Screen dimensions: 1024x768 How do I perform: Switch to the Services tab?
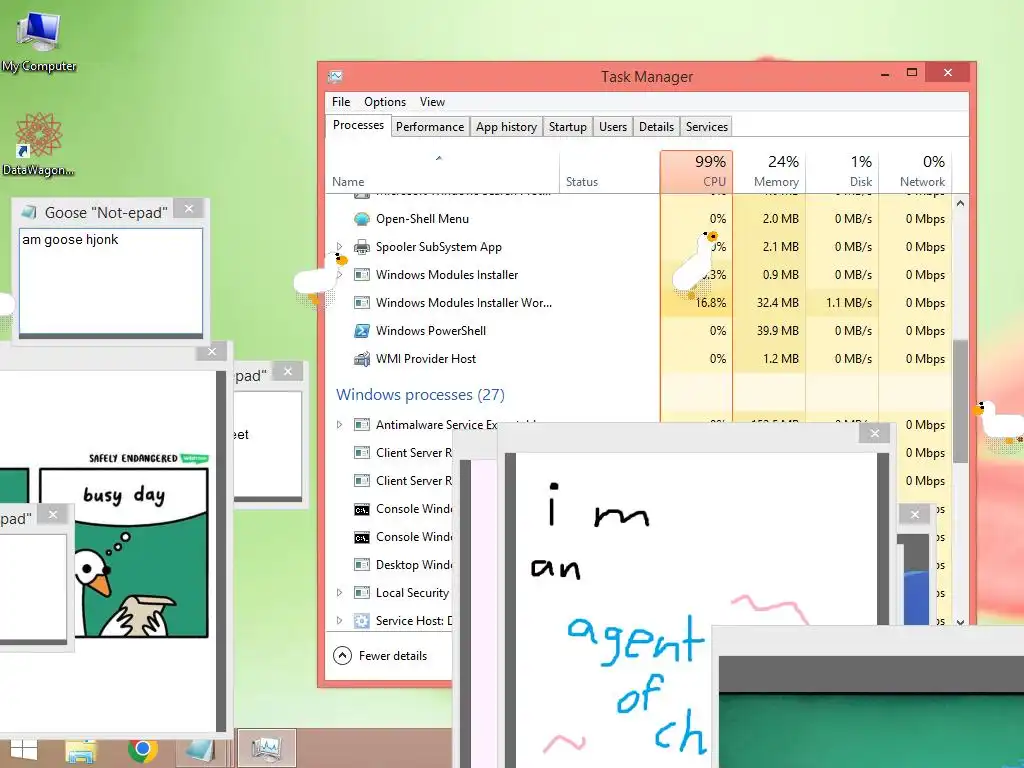[707, 127]
